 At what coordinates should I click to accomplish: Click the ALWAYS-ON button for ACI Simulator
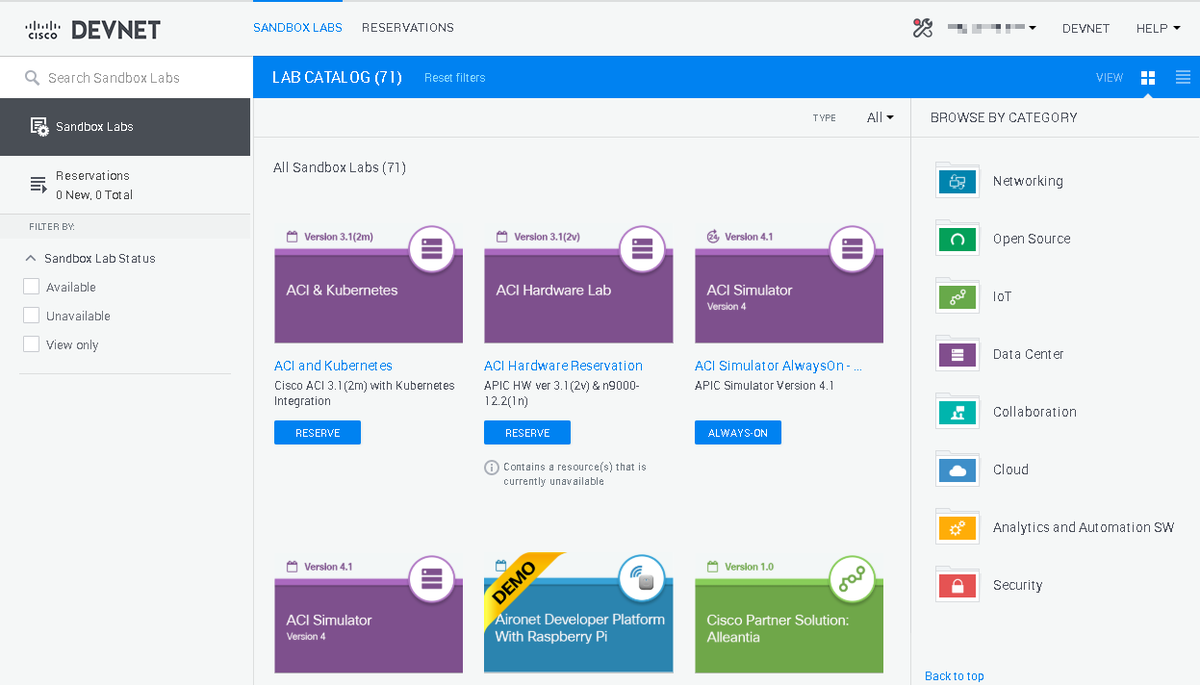(738, 432)
